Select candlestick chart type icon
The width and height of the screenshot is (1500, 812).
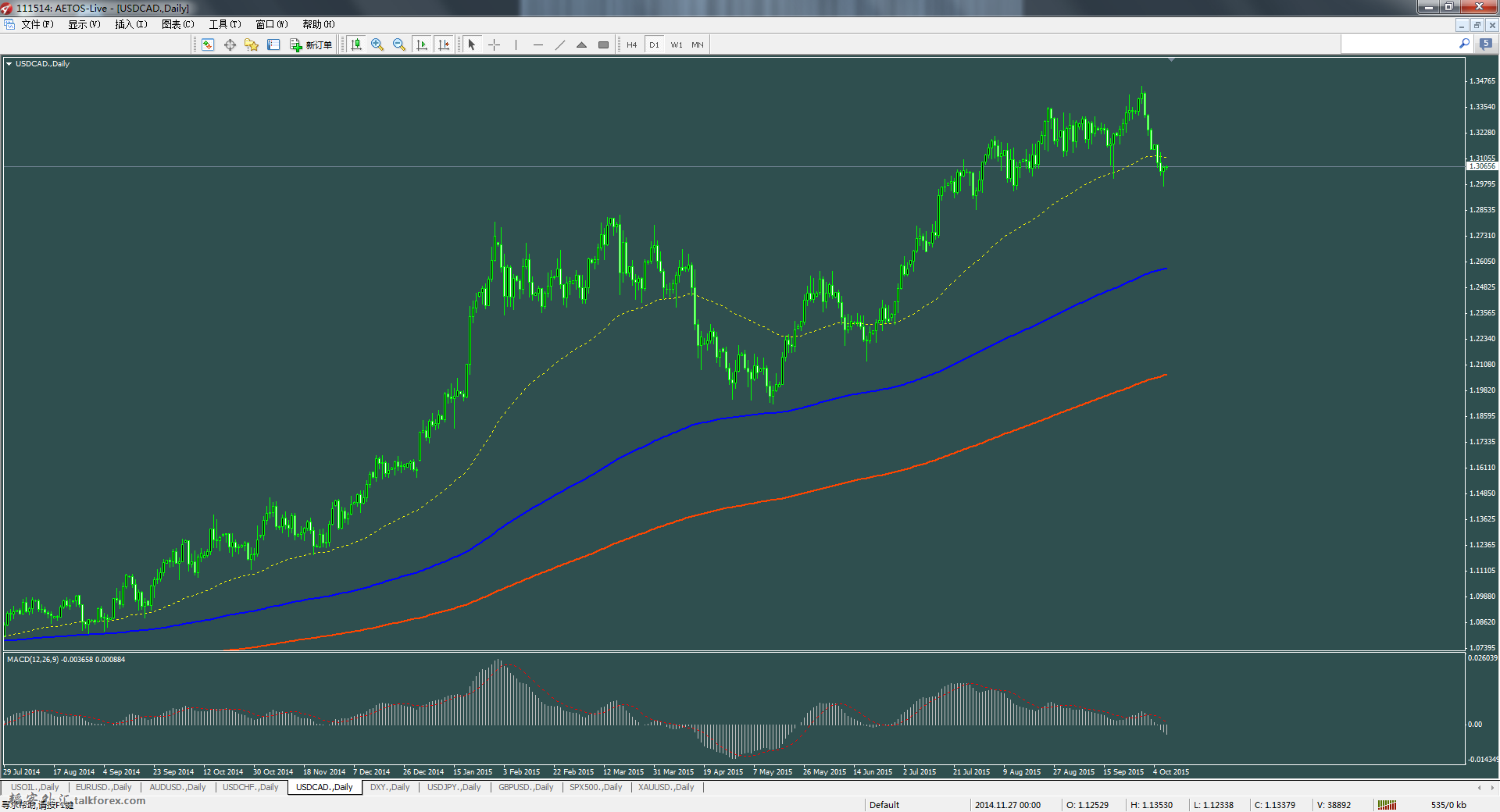pyautogui.click(x=356, y=45)
